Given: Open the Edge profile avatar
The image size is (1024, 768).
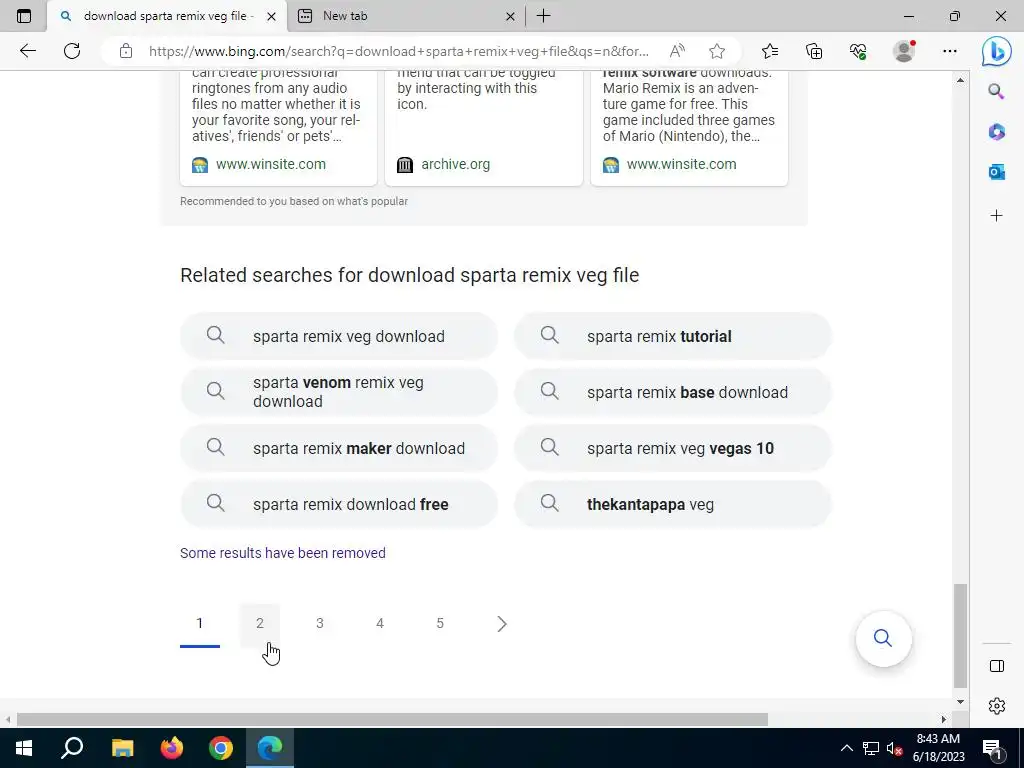Looking at the screenshot, I should [904, 51].
